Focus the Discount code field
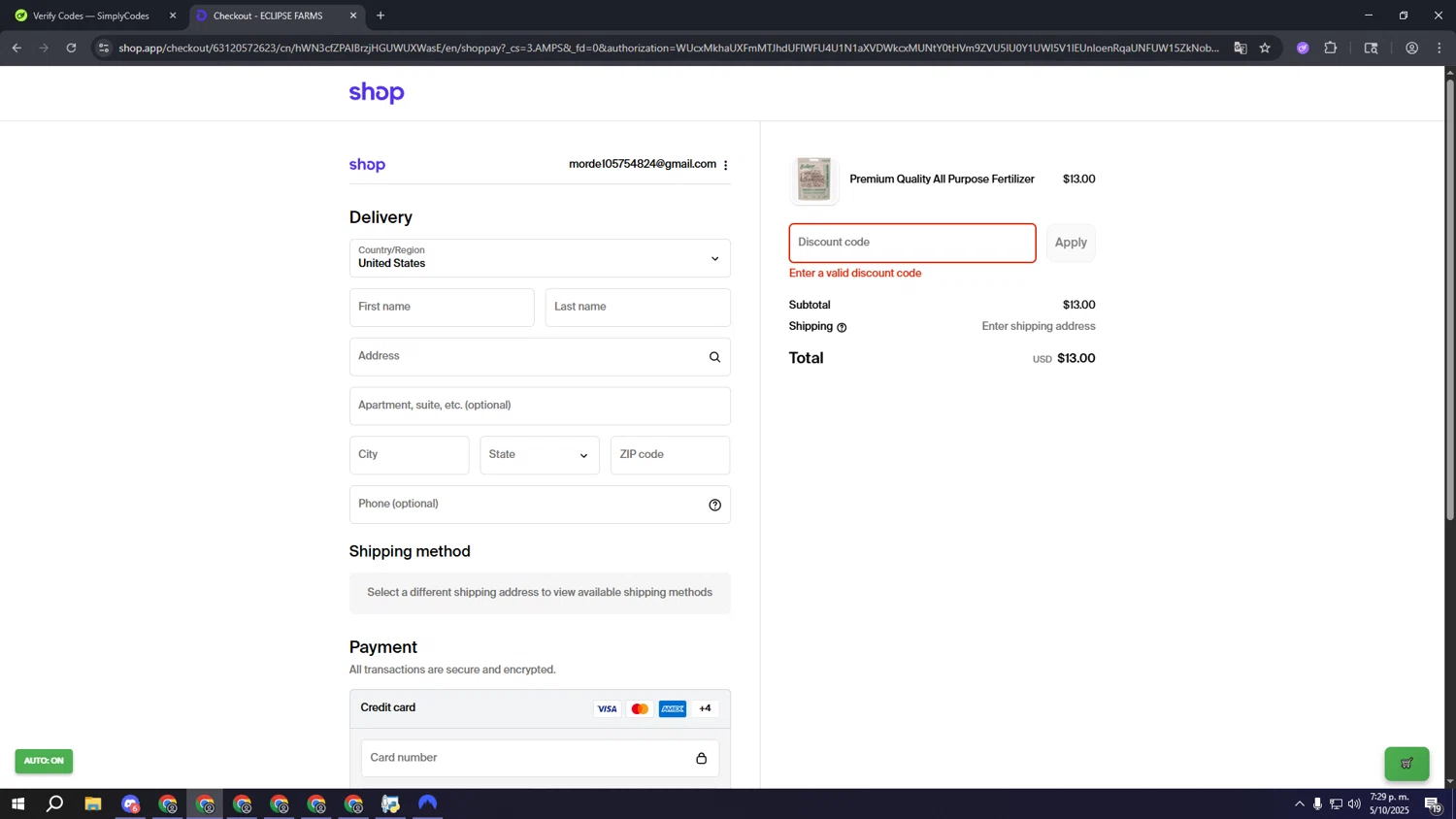The height and width of the screenshot is (819, 1456). coord(912,243)
